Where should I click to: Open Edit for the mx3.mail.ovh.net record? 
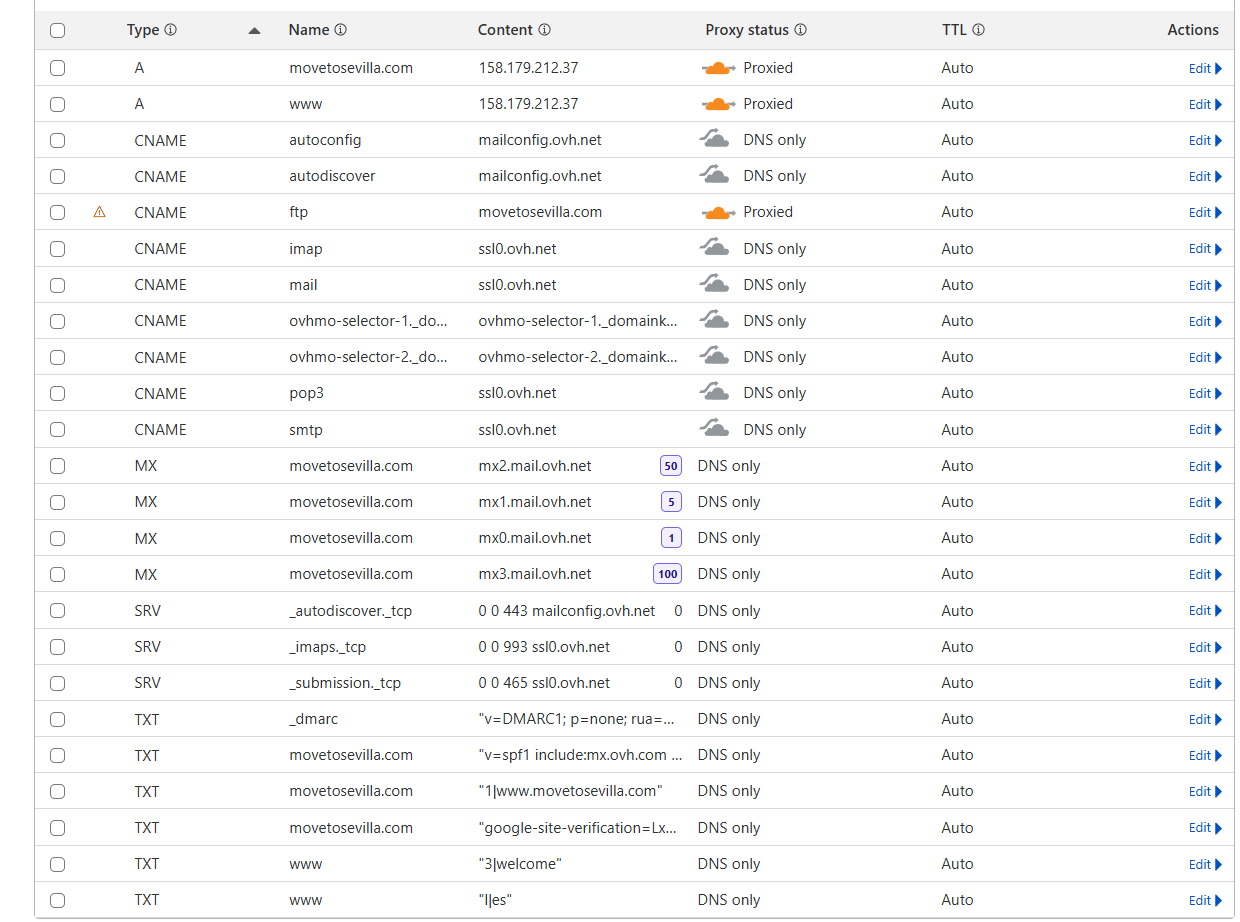point(1205,575)
